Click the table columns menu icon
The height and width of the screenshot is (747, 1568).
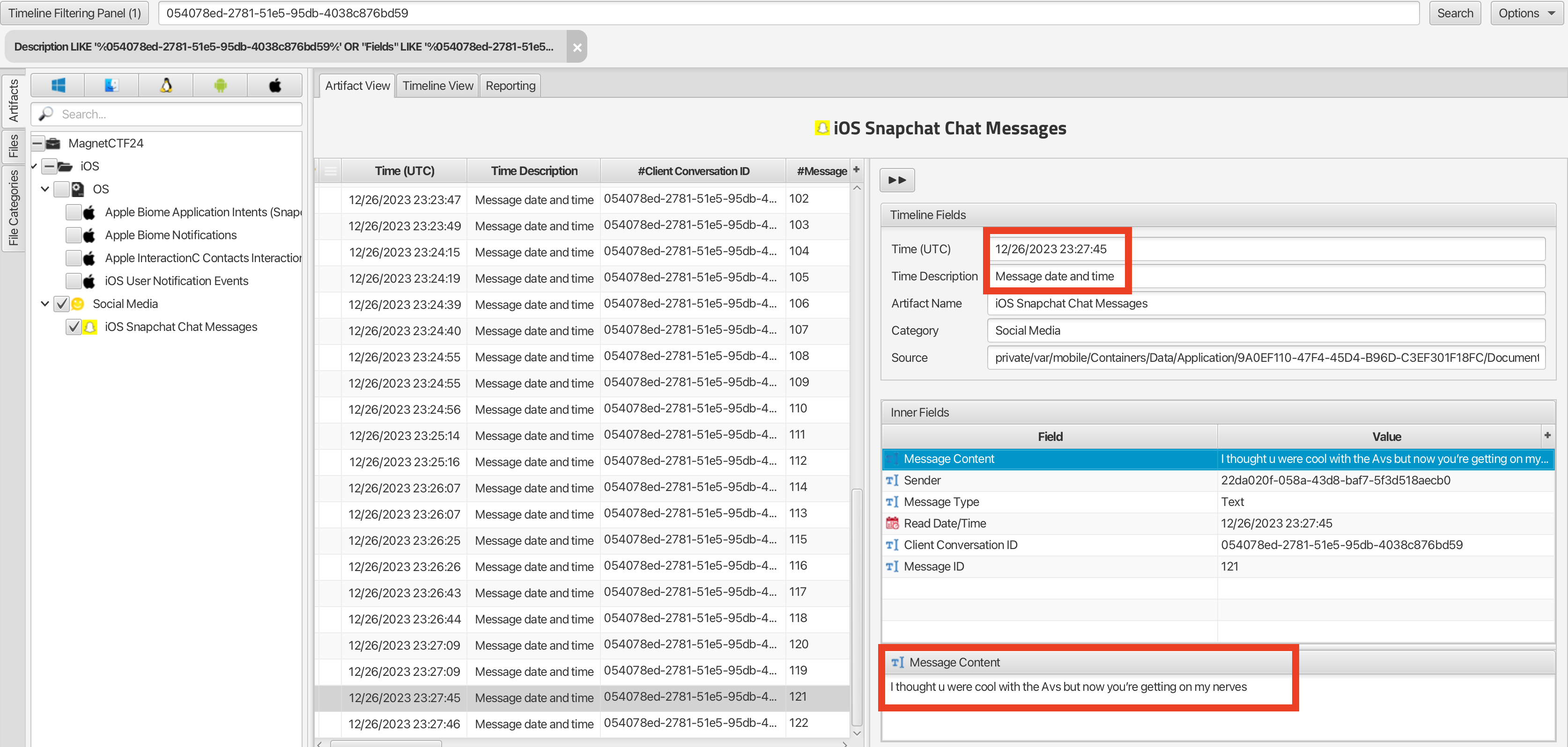[x=330, y=171]
